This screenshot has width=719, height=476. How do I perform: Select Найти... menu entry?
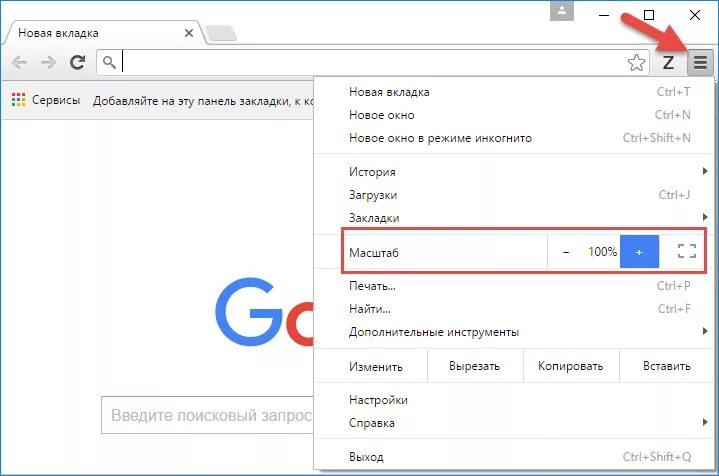(514, 309)
